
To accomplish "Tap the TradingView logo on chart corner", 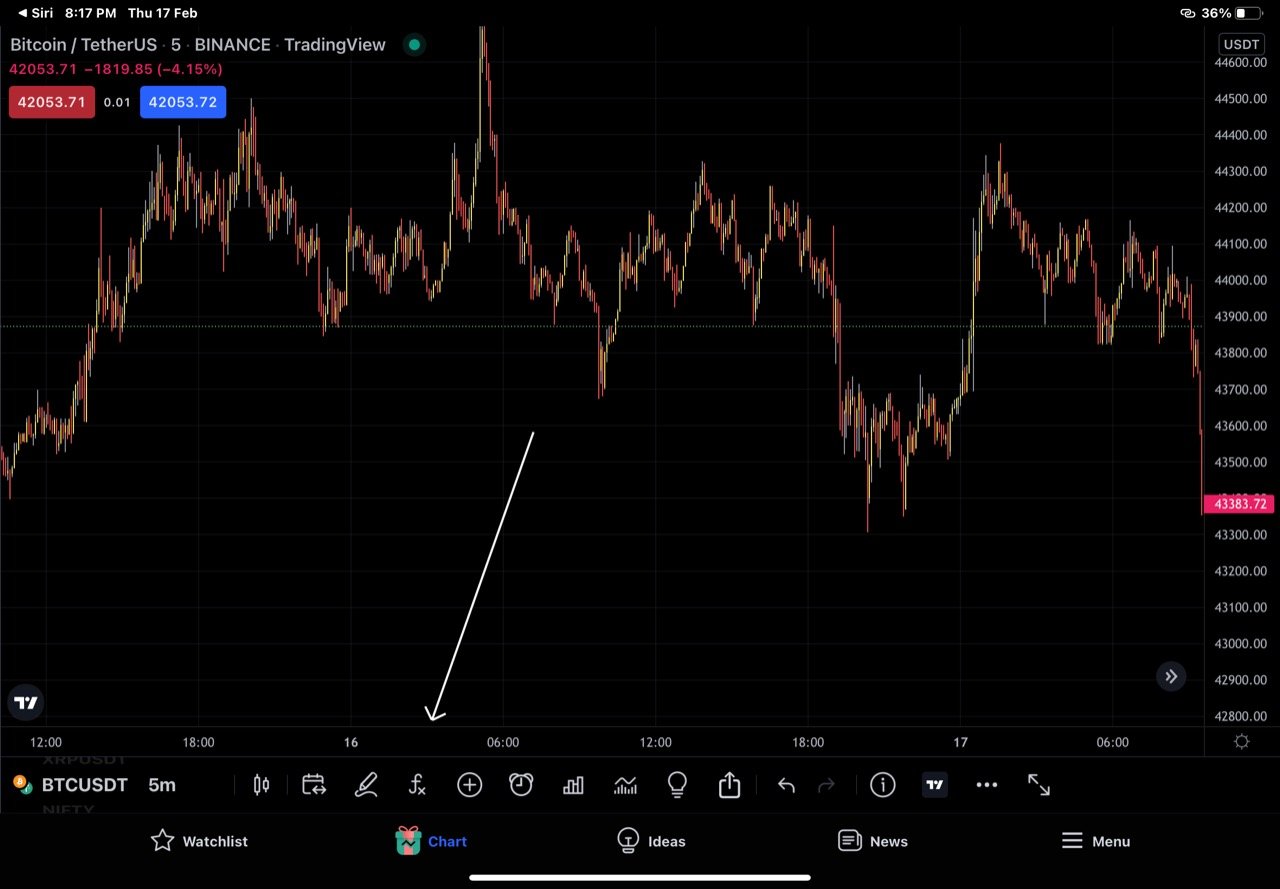I will (26, 703).
